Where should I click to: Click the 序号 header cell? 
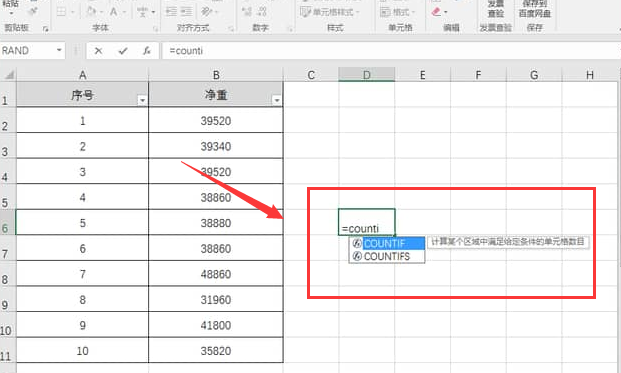[82, 94]
